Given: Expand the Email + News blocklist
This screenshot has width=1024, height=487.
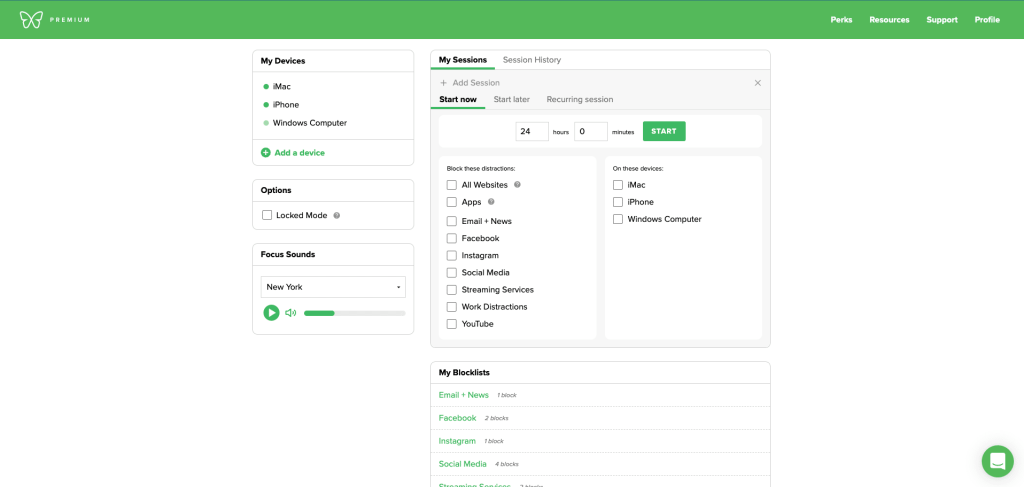Looking at the screenshot, I should 463,395.
